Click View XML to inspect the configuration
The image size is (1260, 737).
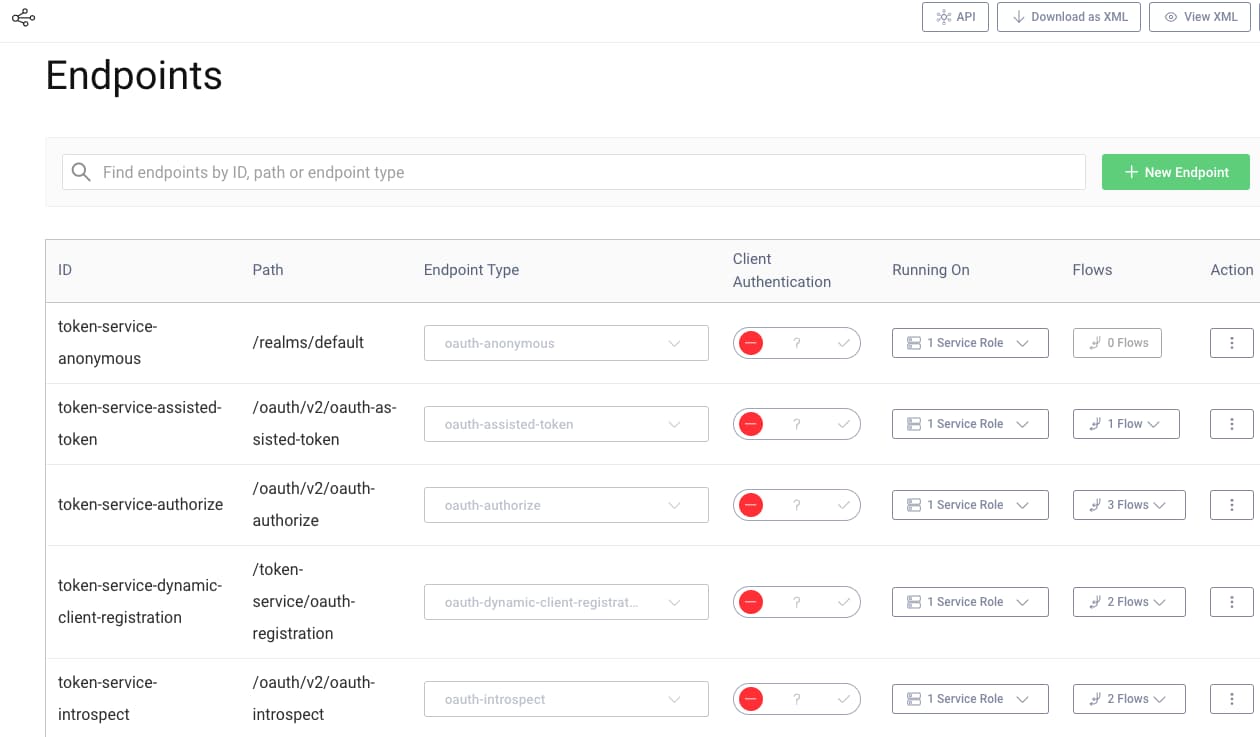pos(1199,17)
